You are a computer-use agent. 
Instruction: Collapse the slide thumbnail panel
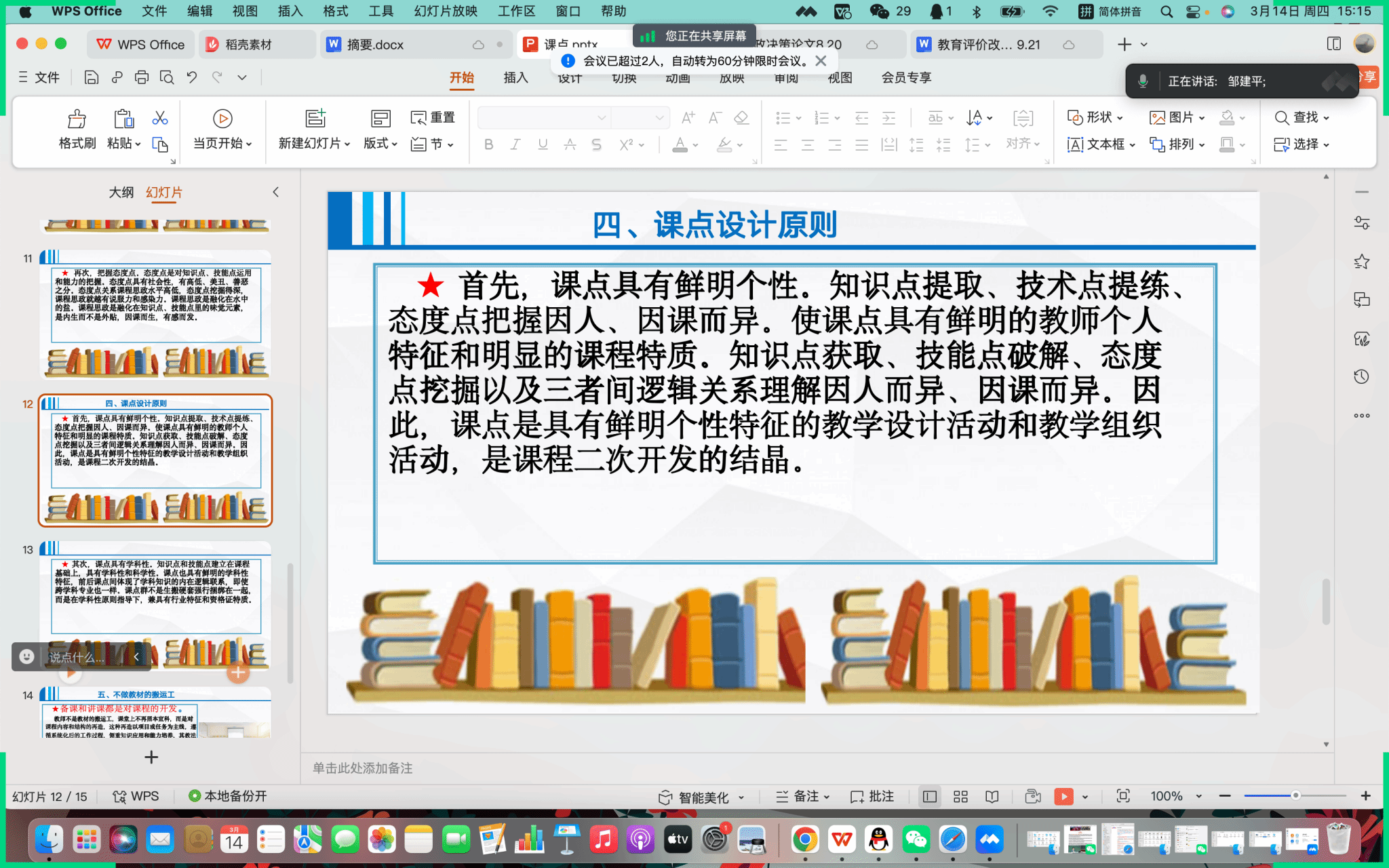pyautogui.click(x=275, y=192)
